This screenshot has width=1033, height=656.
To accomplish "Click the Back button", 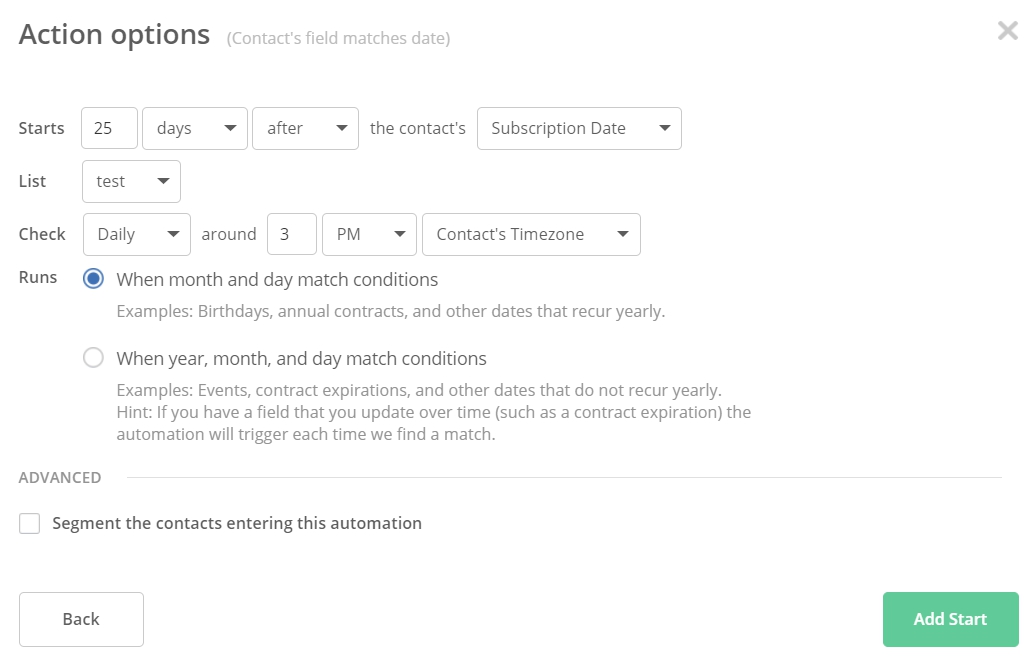I will 81,619.
